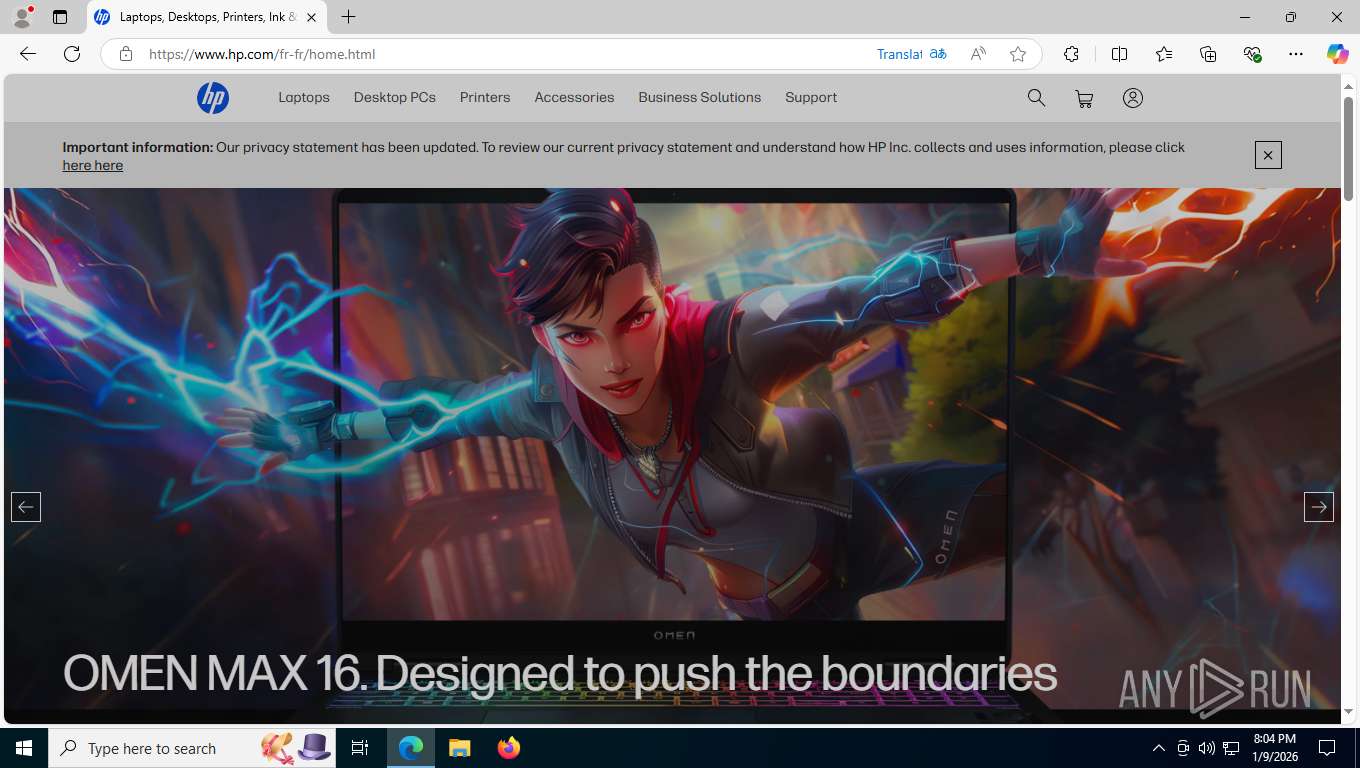View site information via the lock icon
The height and width of the screenshot is (768, 1360).
(125, 54)
